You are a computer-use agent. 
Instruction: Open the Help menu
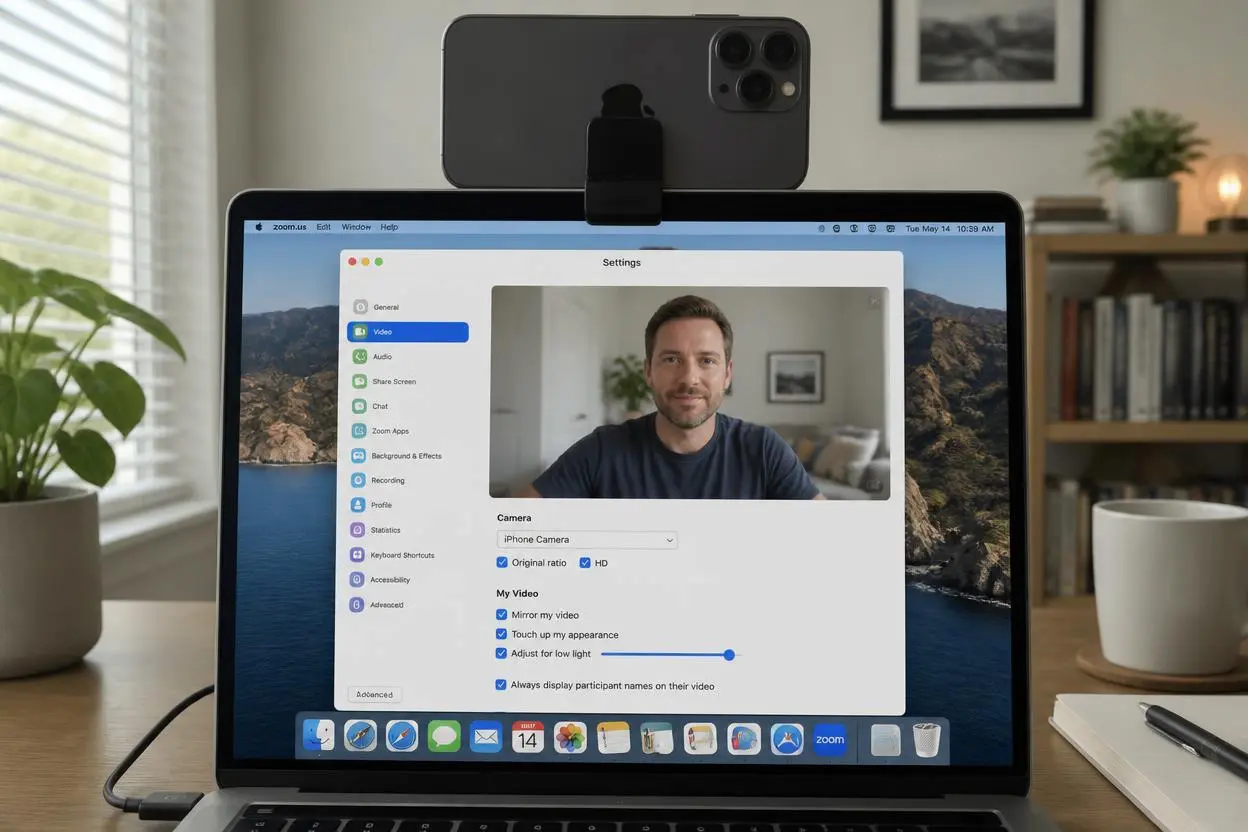(x=389, y=227)
